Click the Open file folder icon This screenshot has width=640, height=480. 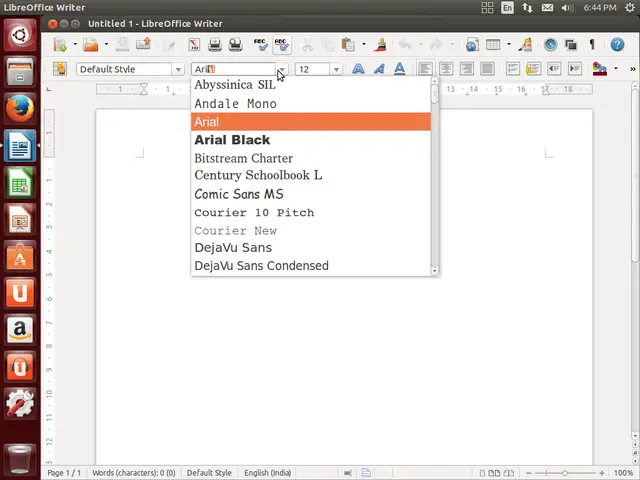click(91, 44)
